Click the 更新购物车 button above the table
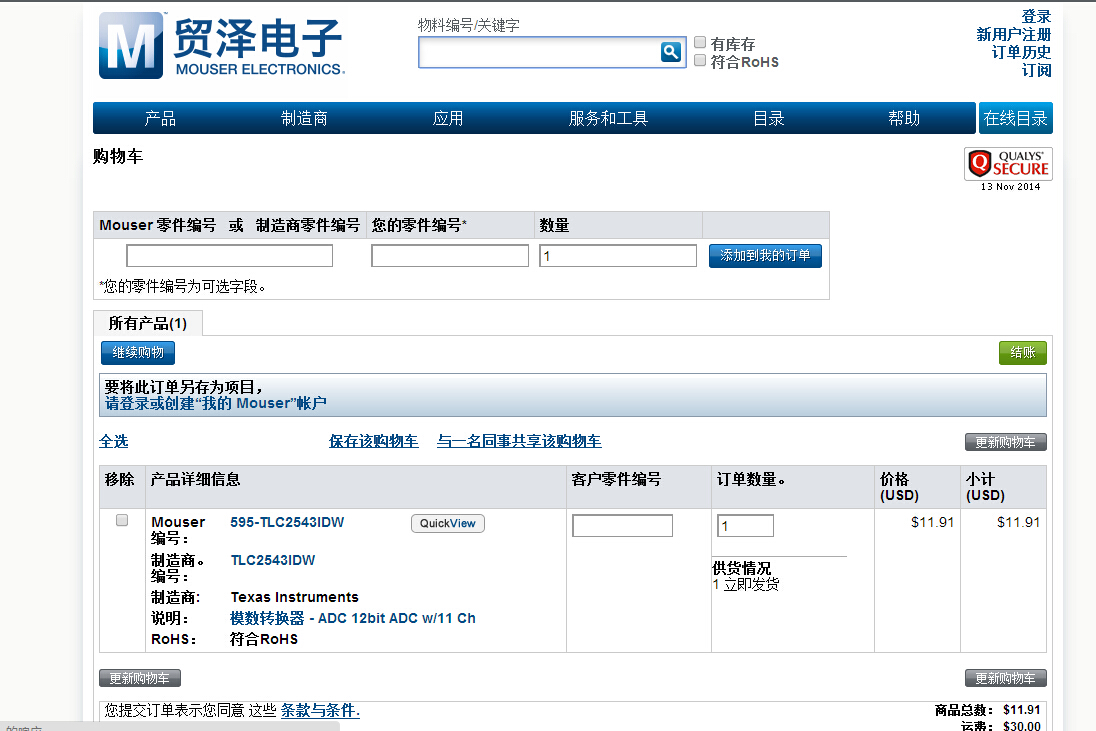Screen dimensions: 1096x731 point(1006,442)
